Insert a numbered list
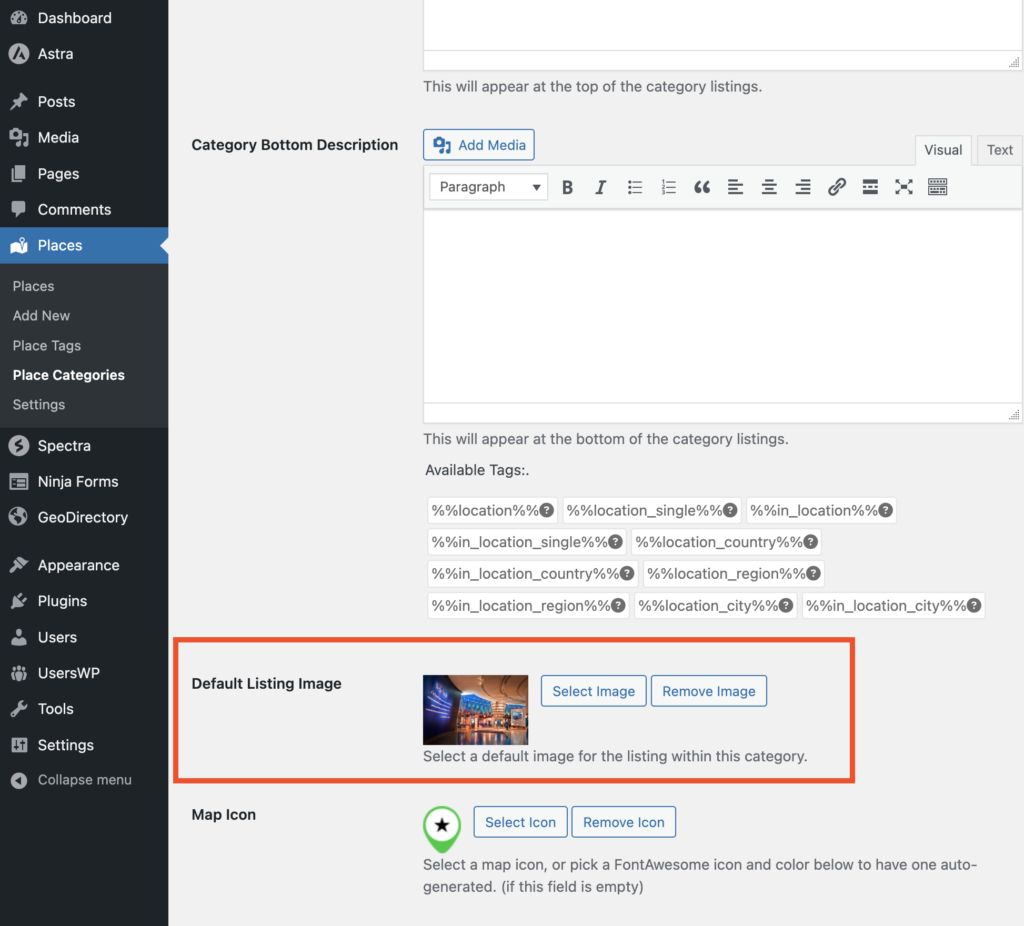 tap(668, 187)
